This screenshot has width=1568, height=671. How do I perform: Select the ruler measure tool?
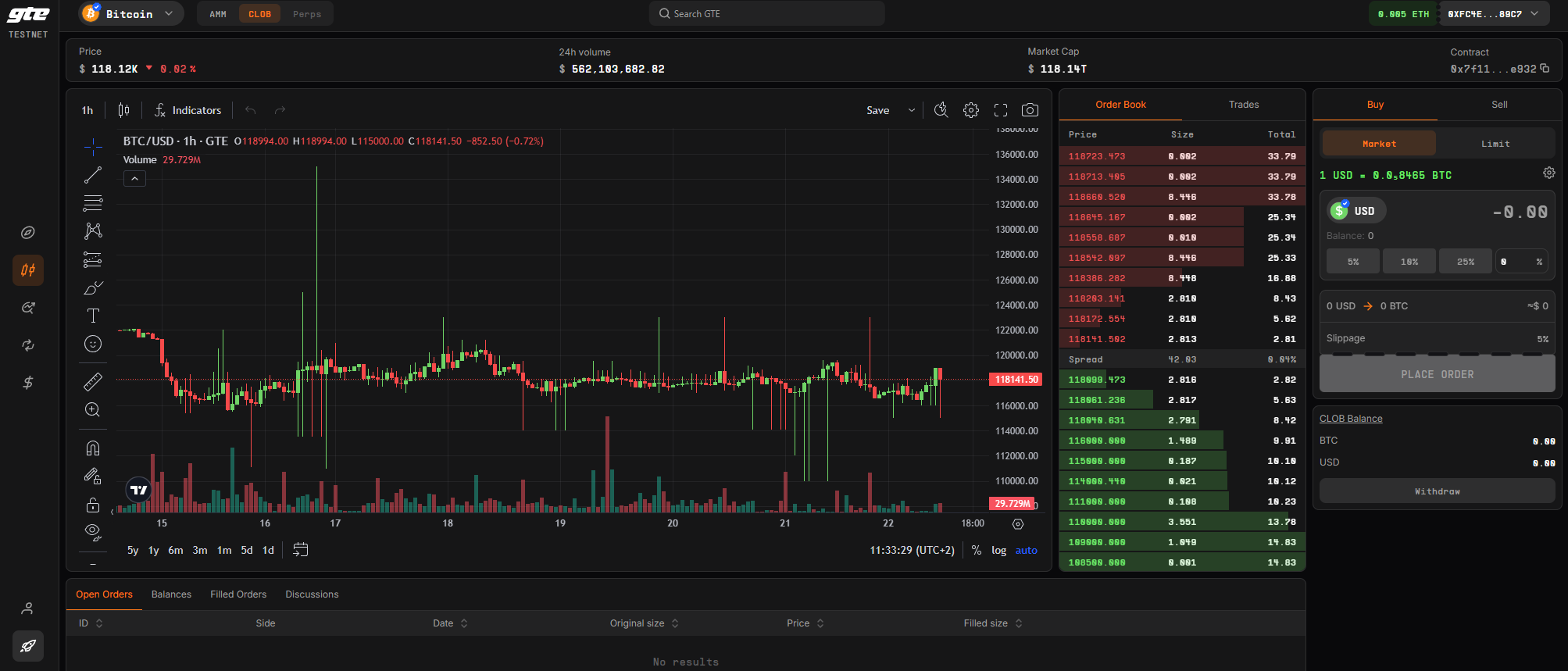pos(93,381)
